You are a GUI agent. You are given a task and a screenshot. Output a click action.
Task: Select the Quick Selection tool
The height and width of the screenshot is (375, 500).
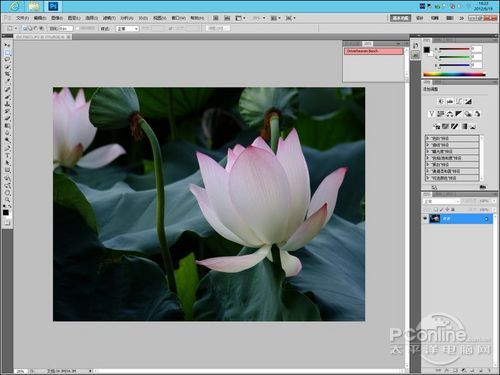[7, 67]
